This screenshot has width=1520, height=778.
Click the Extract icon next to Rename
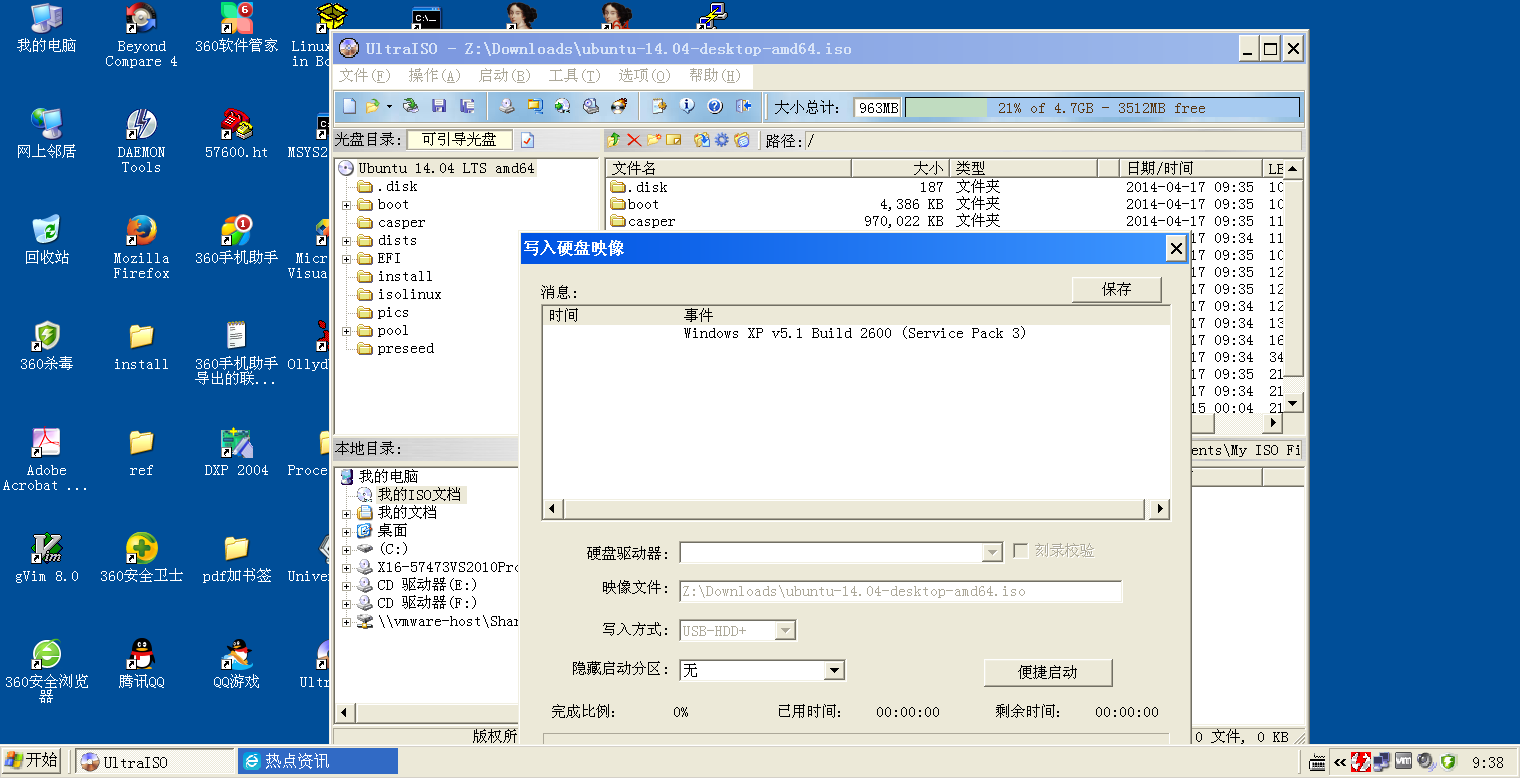click(x=702, y=140)
